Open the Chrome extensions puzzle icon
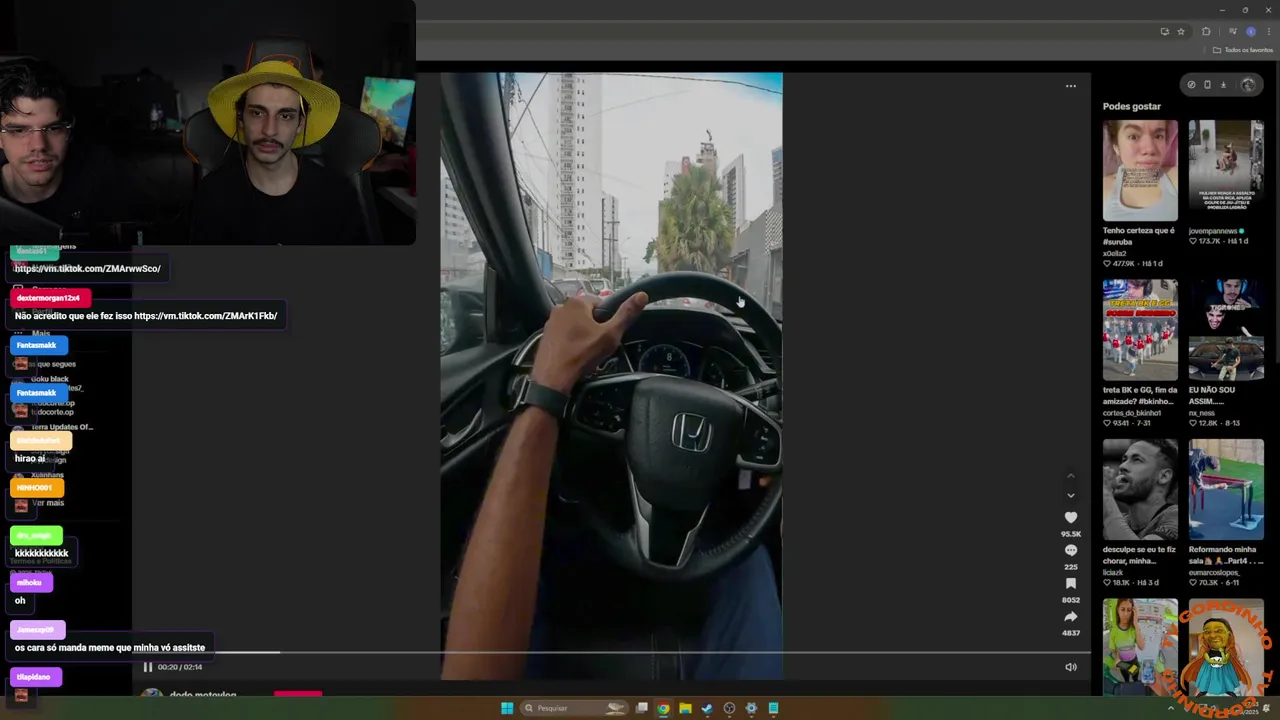This screenshot has height=720, width=1280. tap(1206, 32)
